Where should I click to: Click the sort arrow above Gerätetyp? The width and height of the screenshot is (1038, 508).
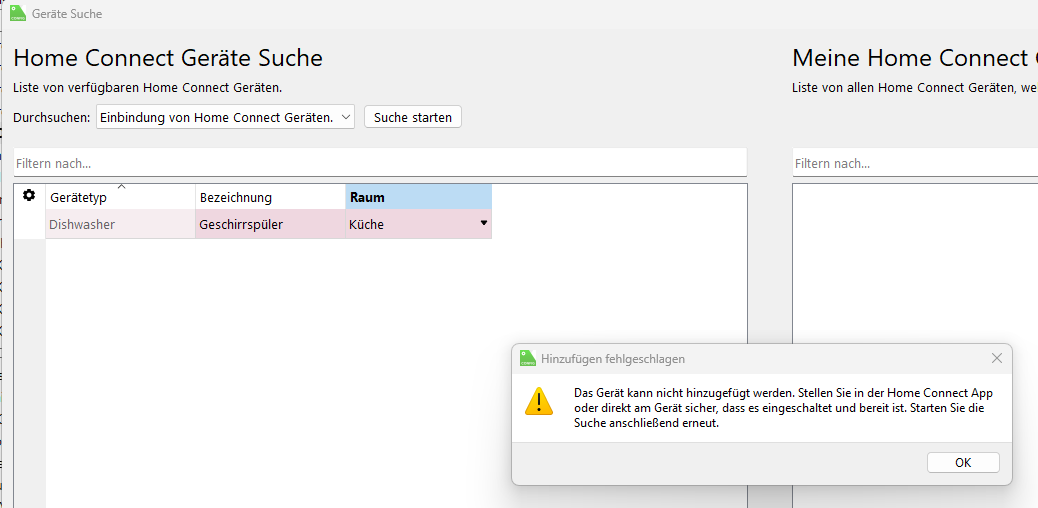(121, 187)
